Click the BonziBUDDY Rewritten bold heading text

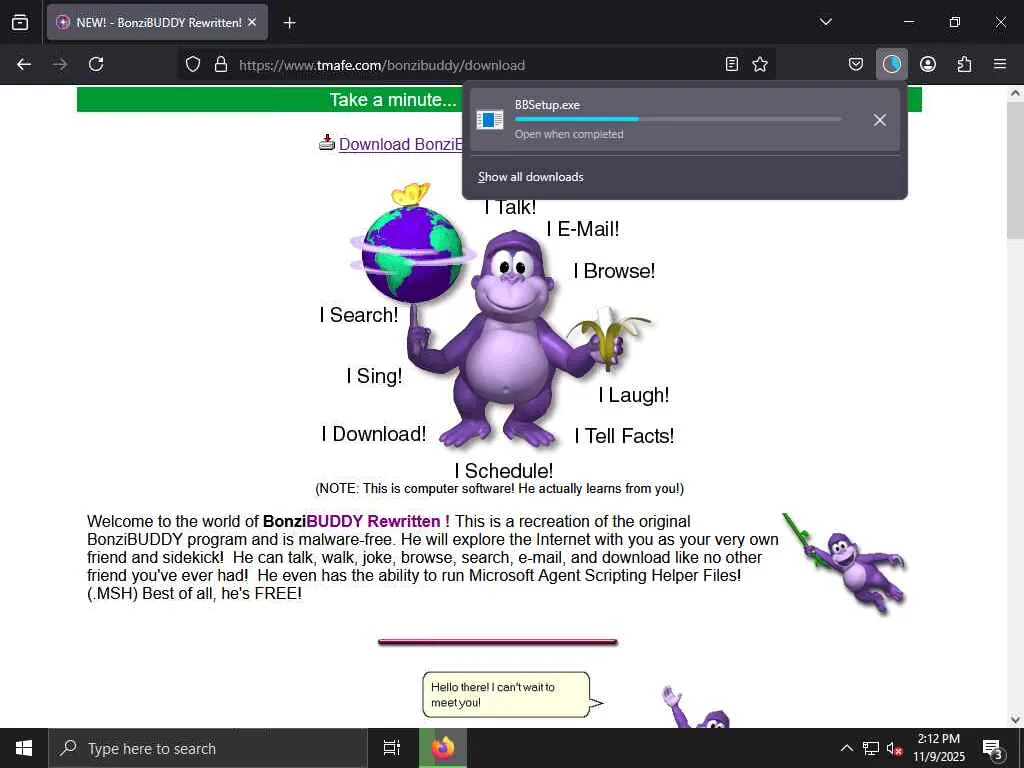pyautogui.click(x=356, y=521)
